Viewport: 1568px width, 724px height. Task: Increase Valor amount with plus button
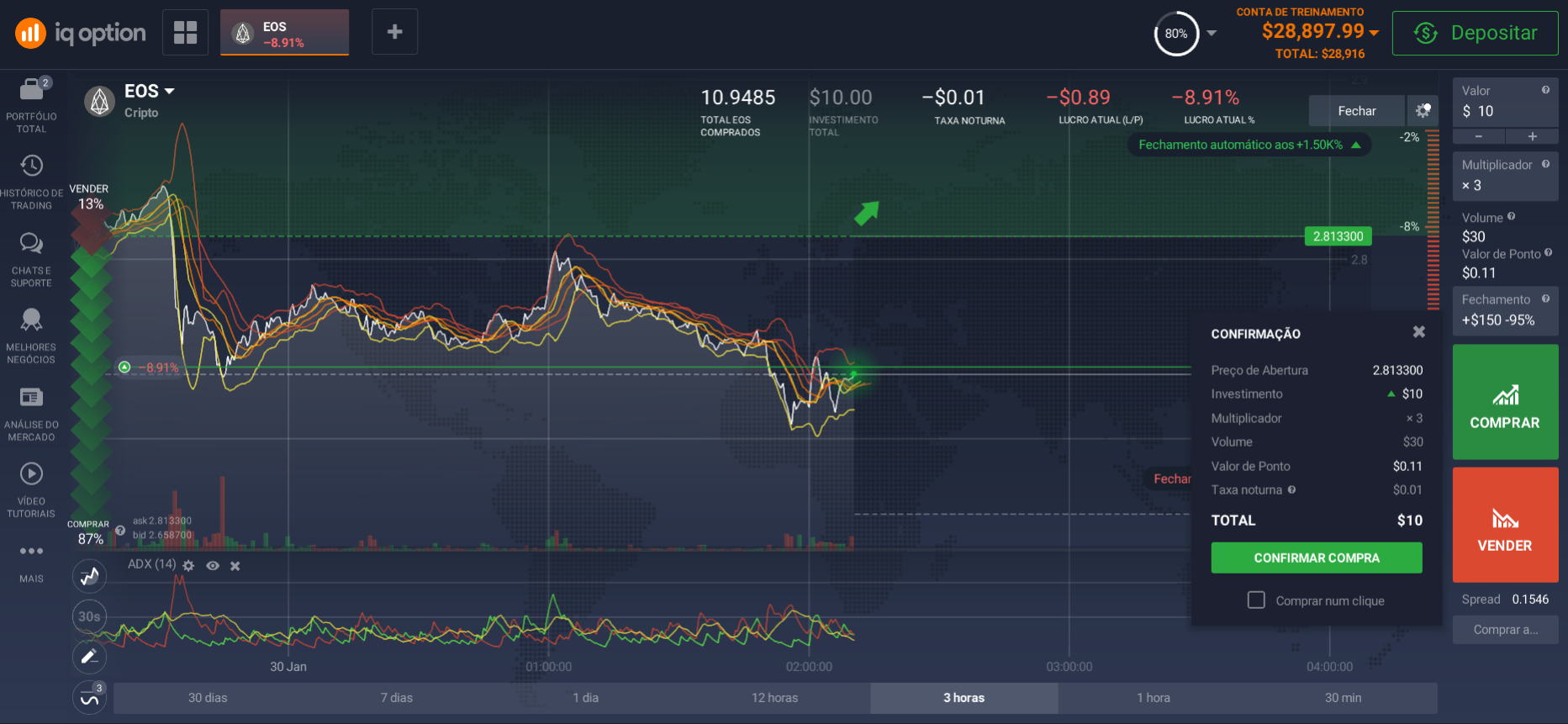pyautogui.click(x=1532, y=136)
